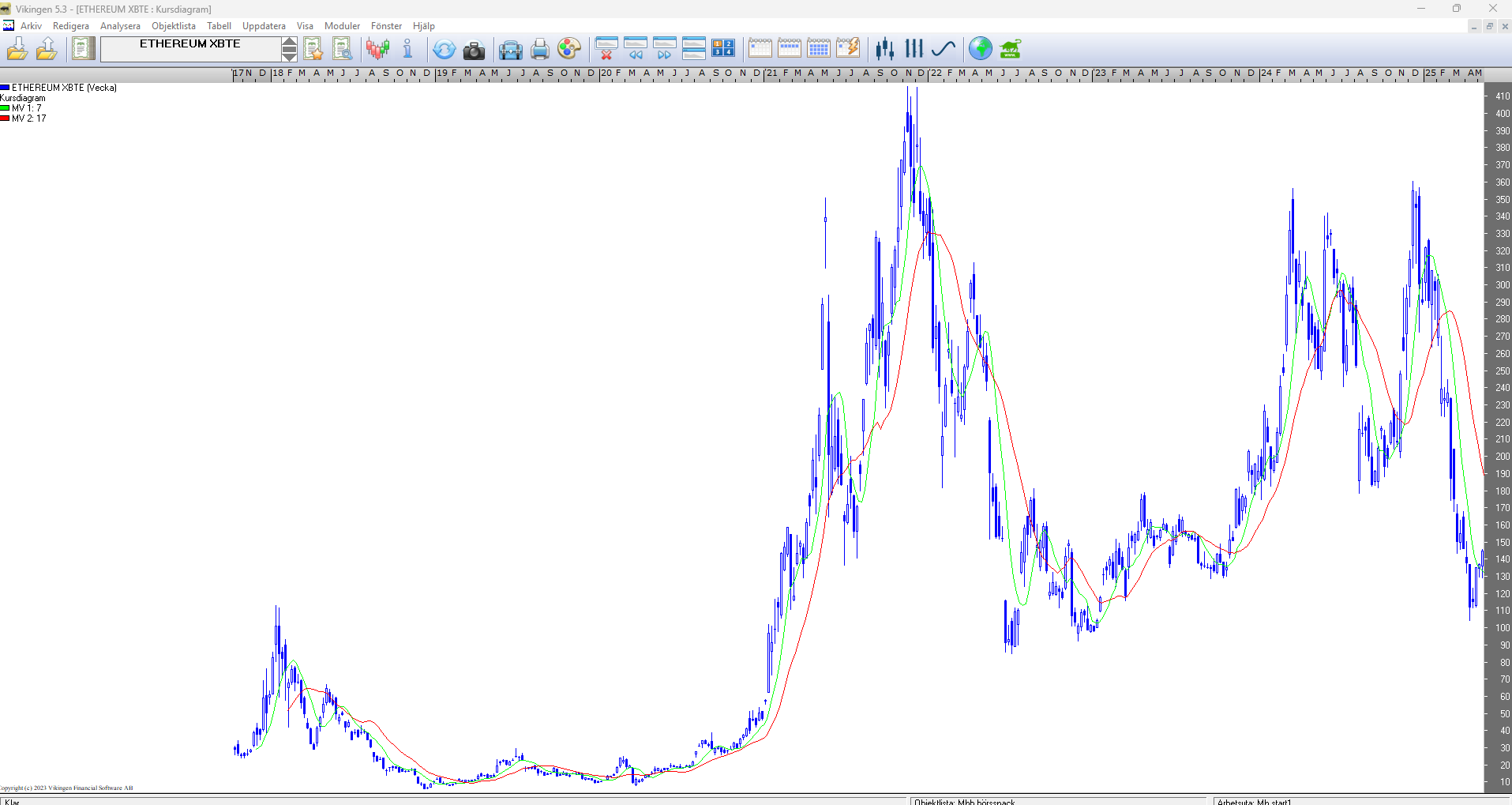Click the forward double-arrow window icon
This screenshot has width=1512, height=805.
(x=665, y=49)
